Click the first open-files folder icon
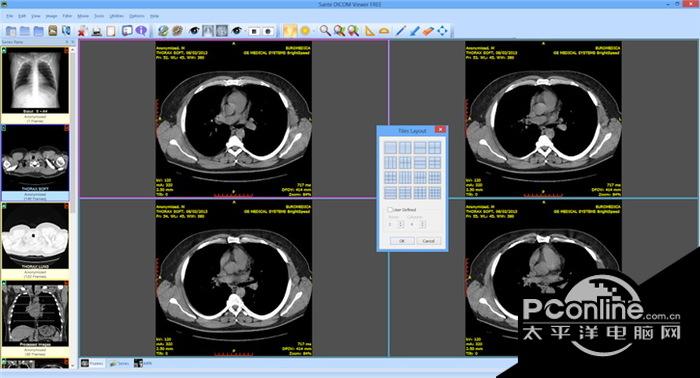The width and height of the screenshot is (700, 378). (x=11, y=31)
